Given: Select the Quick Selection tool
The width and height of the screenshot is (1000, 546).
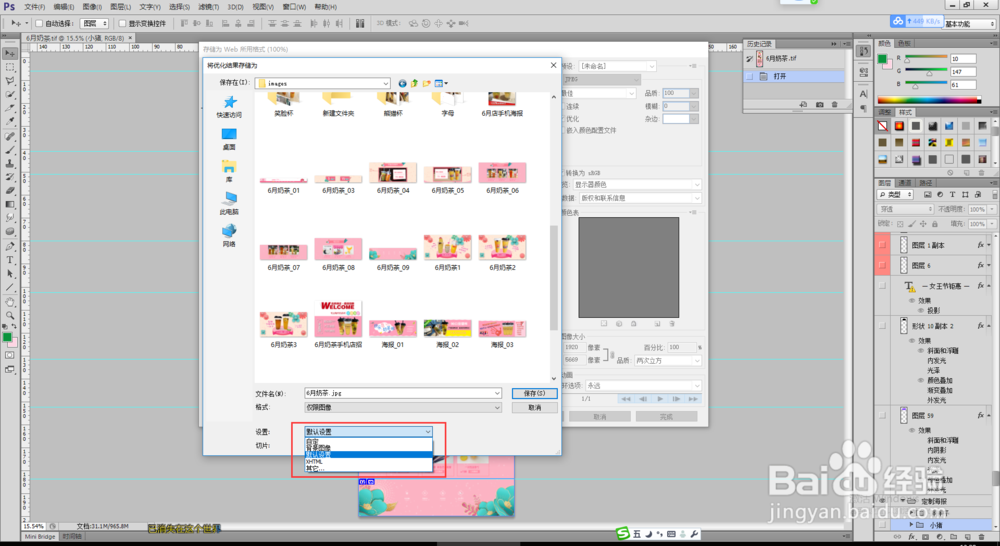Looking at the screenshot, I should 10,94.
